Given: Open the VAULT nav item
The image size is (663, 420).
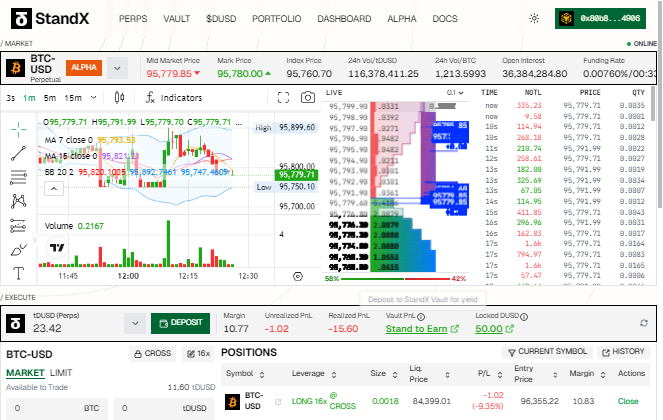Looking at the screenshot, I should point(176,19).
